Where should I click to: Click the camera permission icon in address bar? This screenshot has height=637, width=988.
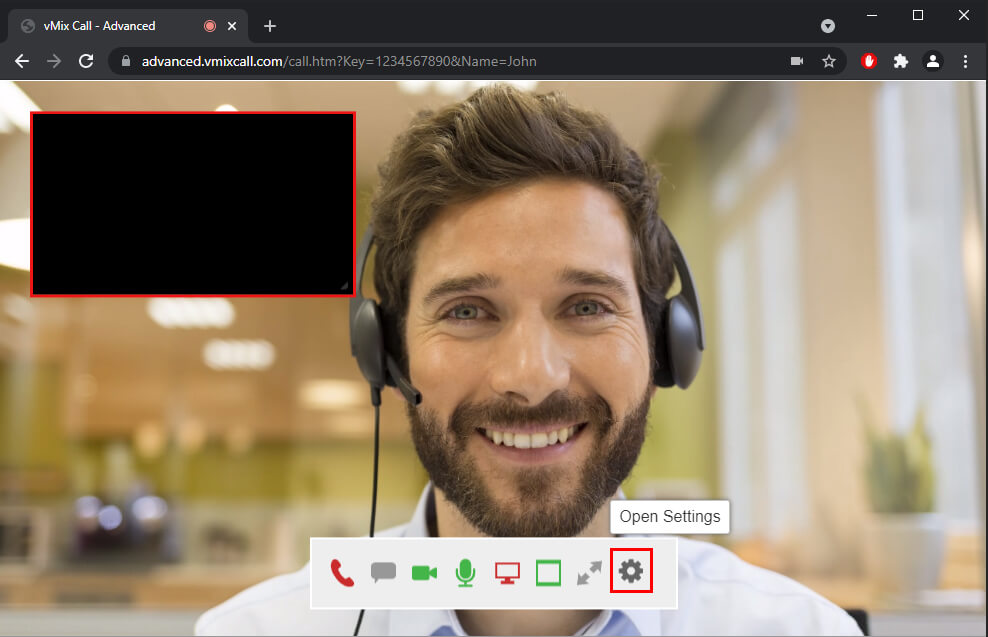797,61
